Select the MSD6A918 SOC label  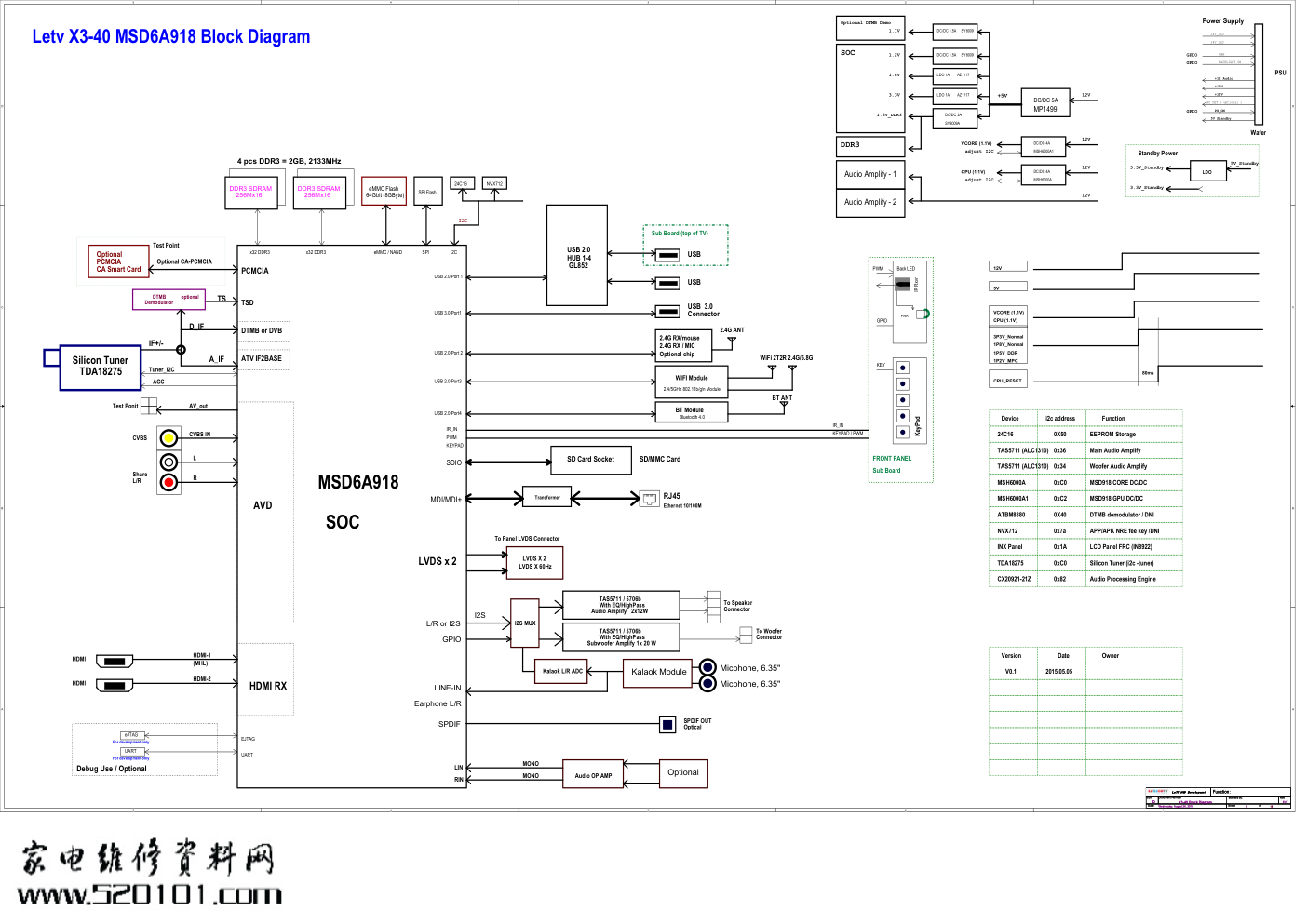(x=357, y=502)
